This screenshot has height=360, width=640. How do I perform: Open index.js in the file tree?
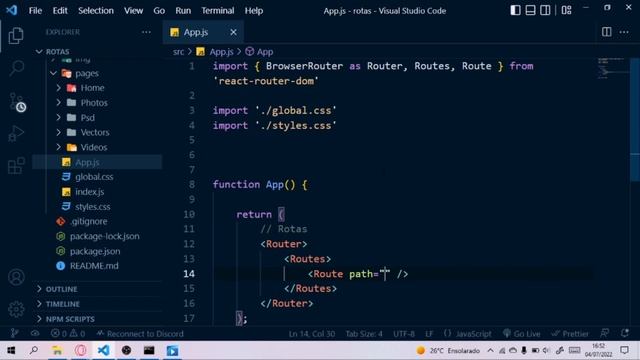[x=97, y=191]
